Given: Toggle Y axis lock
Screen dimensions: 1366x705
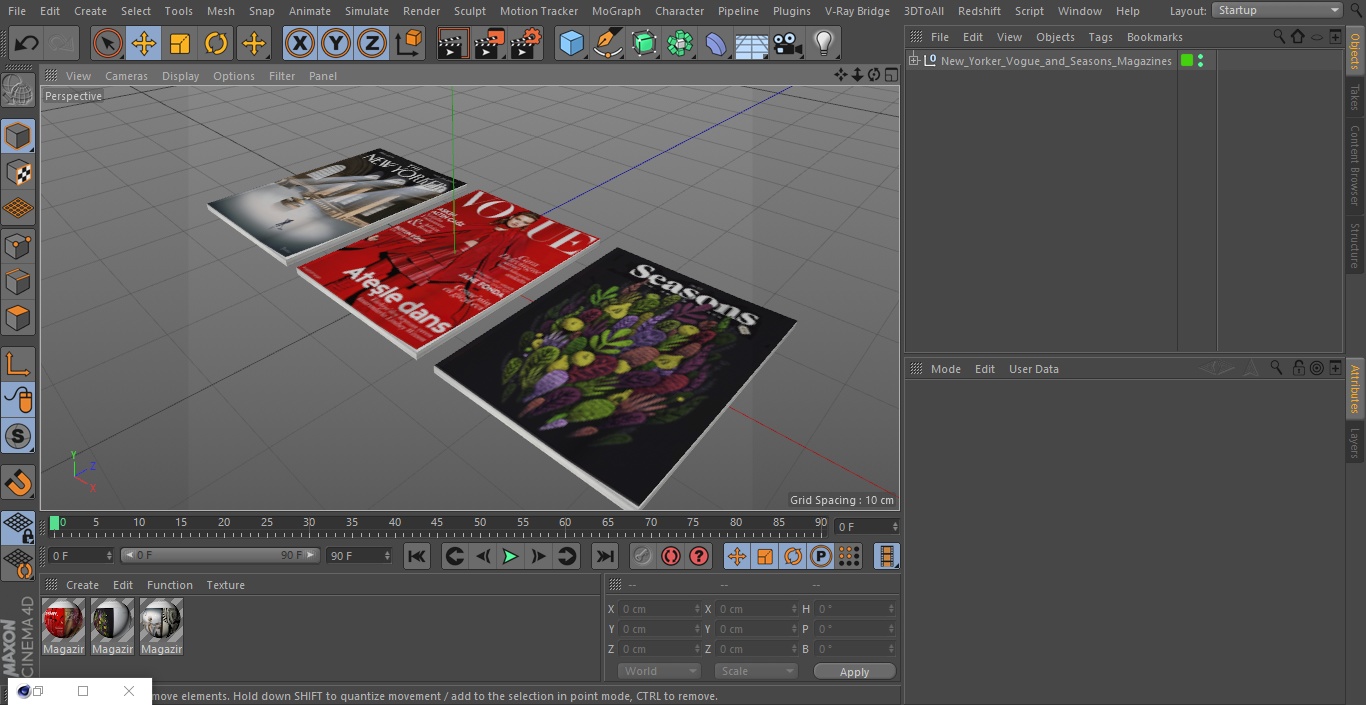Looking at the screenshot, I should click(336, 43).
